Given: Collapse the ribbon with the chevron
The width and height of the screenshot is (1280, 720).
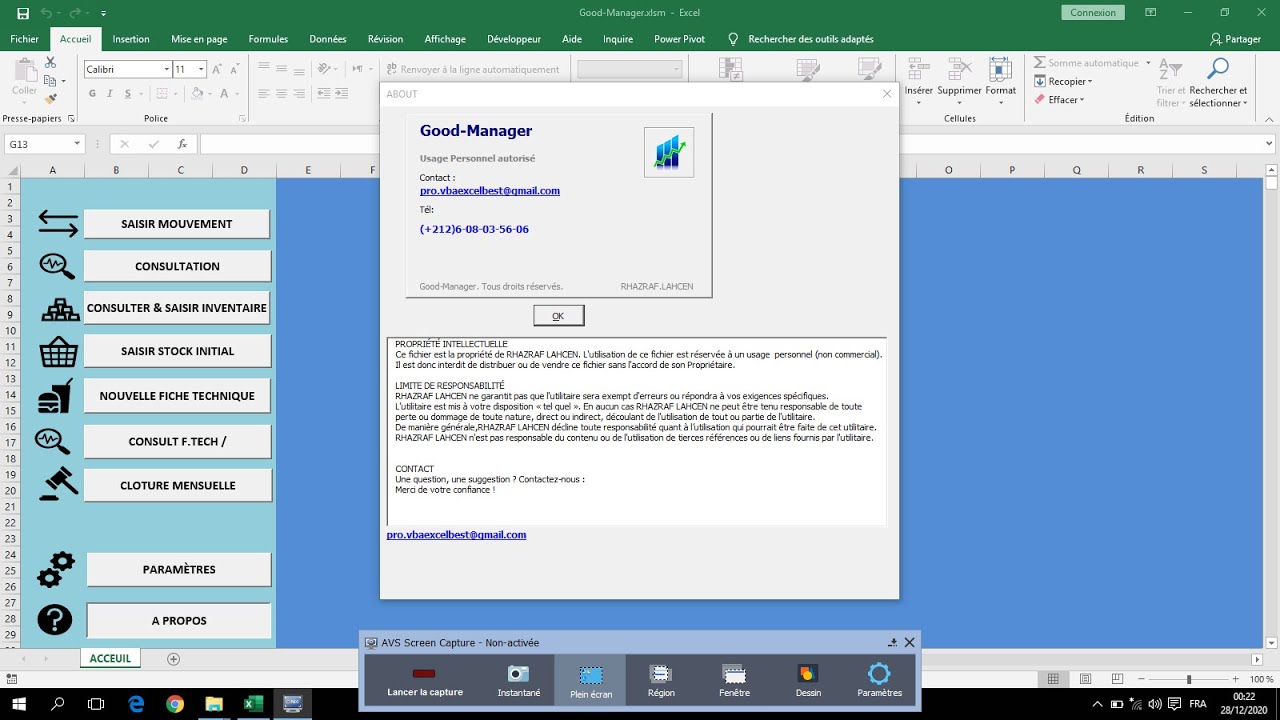Looking at the screenshot, I should pos(1269,118).
